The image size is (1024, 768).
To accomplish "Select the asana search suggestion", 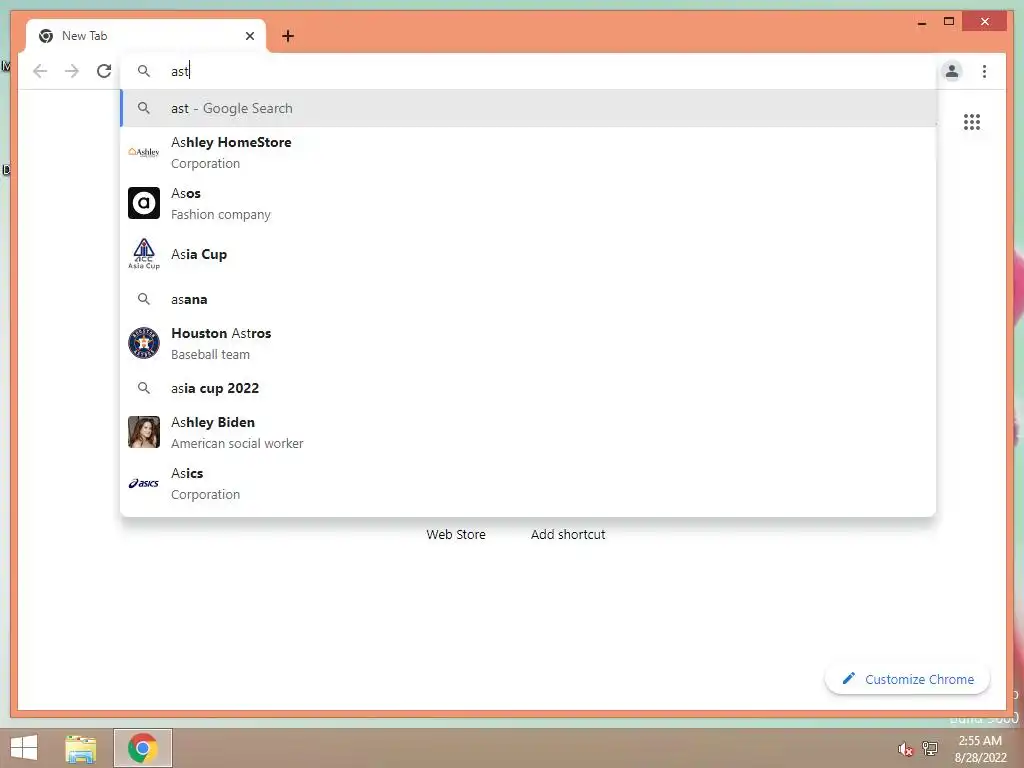I will tap(528, 299).
